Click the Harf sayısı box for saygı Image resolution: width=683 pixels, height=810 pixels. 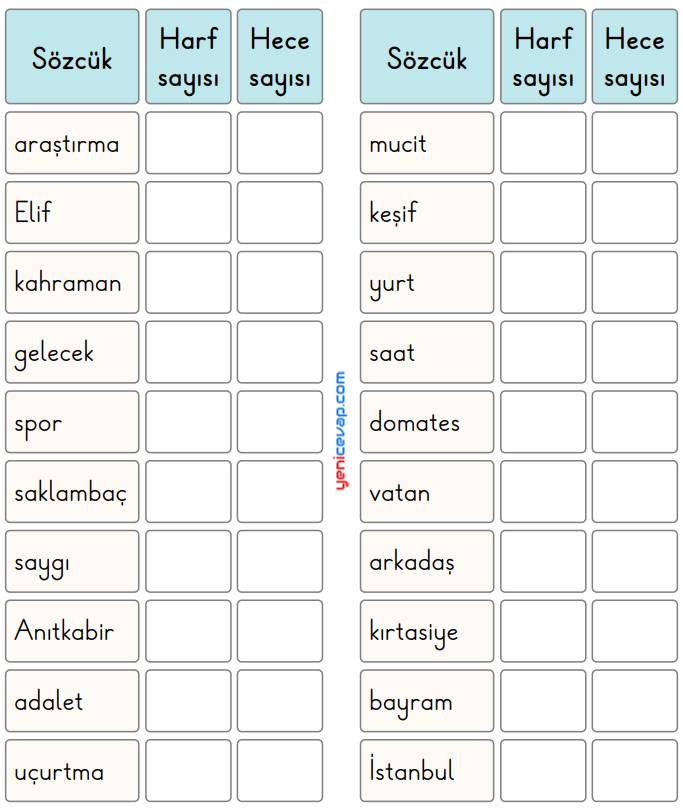188,562
